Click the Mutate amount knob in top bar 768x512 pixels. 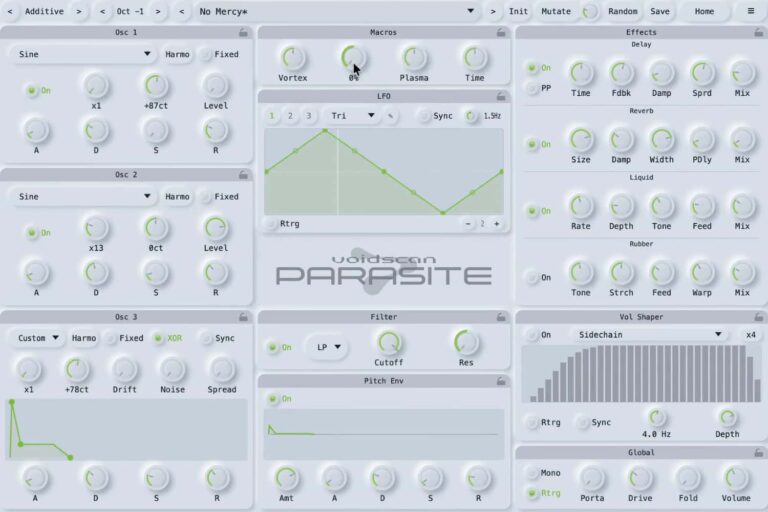(589, 12)
